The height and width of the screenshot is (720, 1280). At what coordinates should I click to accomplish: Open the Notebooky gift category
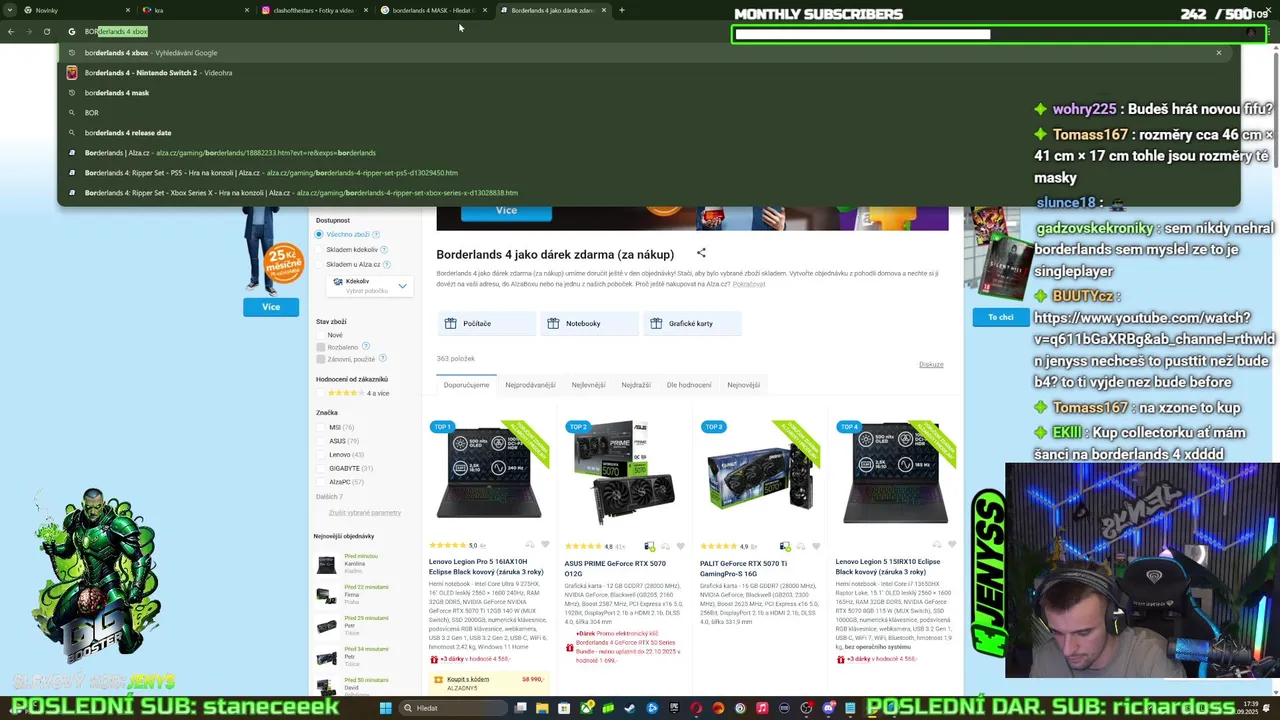(x=590, y=323)
